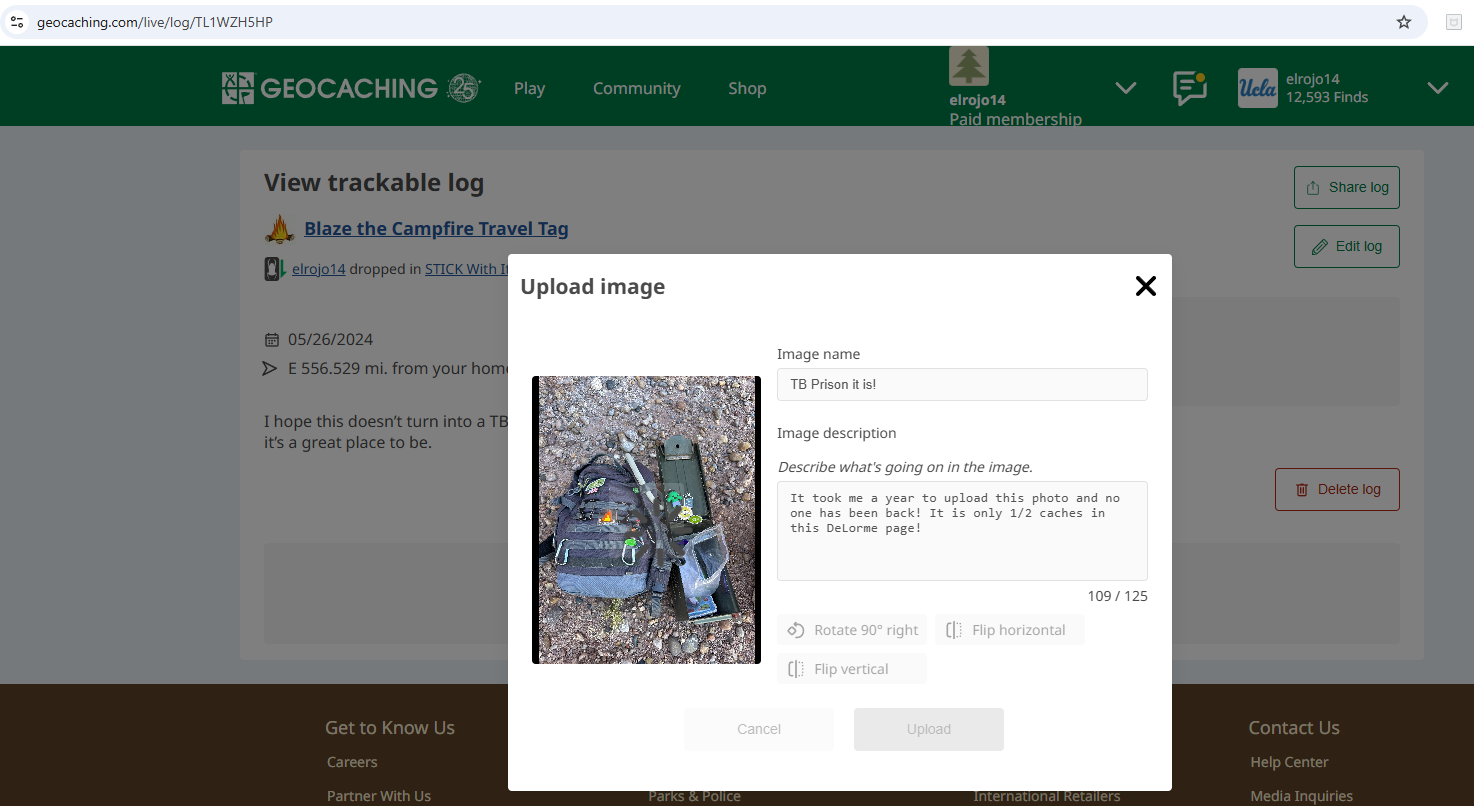Click the Image name text field
Viewport: 1474px width, 806px height.
tap(962, 384)
